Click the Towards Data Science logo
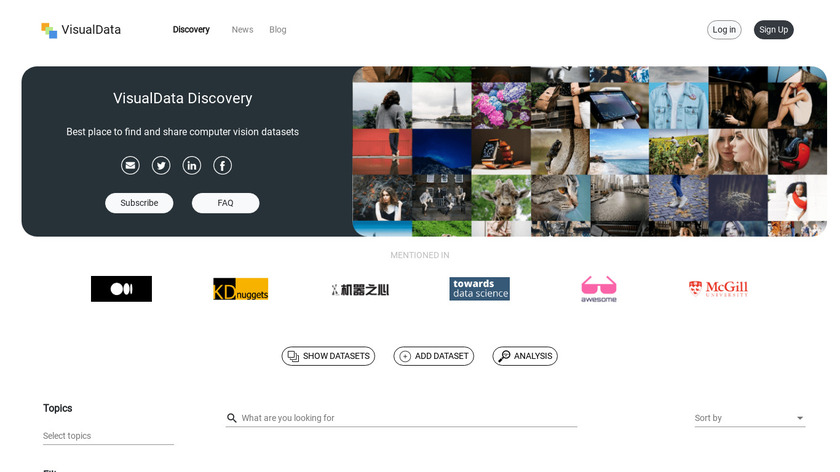The width and height of the screenshot is (840, 472). point(479,289)
